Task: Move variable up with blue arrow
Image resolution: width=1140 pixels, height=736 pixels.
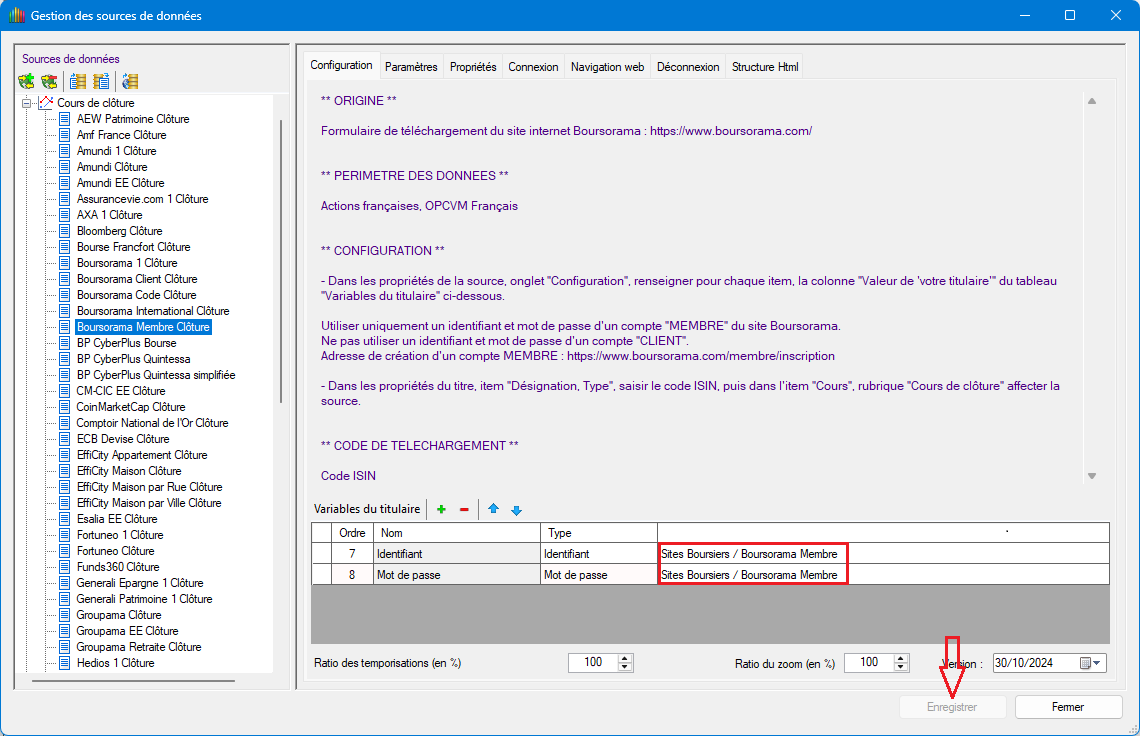Action: pyautogui.click(x=493, y=510)
